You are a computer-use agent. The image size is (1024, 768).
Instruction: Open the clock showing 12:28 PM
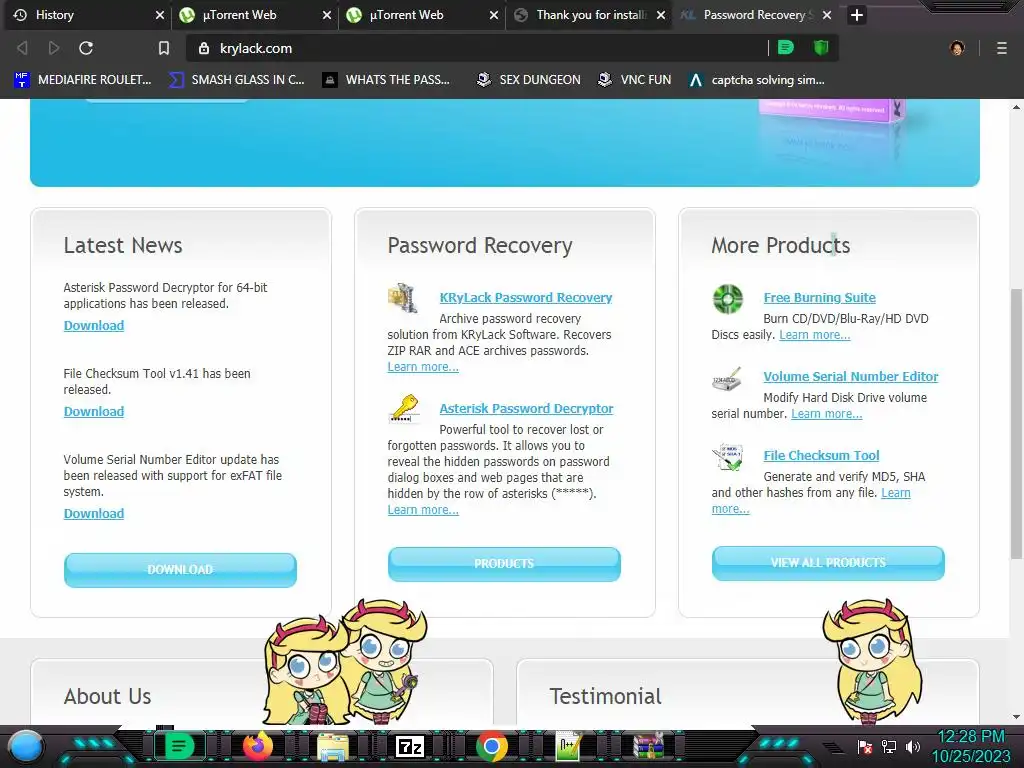971,746
